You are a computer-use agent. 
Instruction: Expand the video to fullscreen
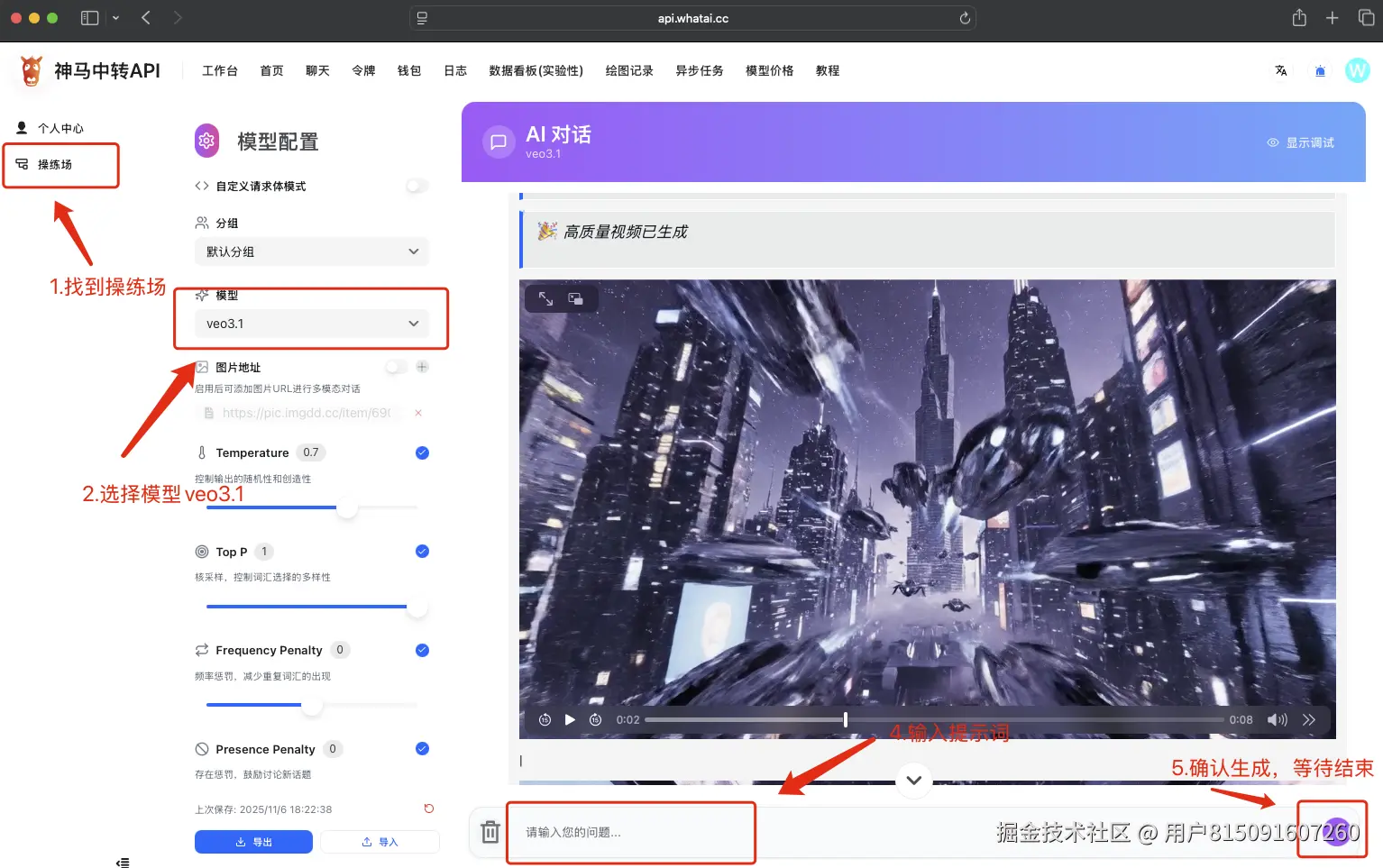point(545,298)
